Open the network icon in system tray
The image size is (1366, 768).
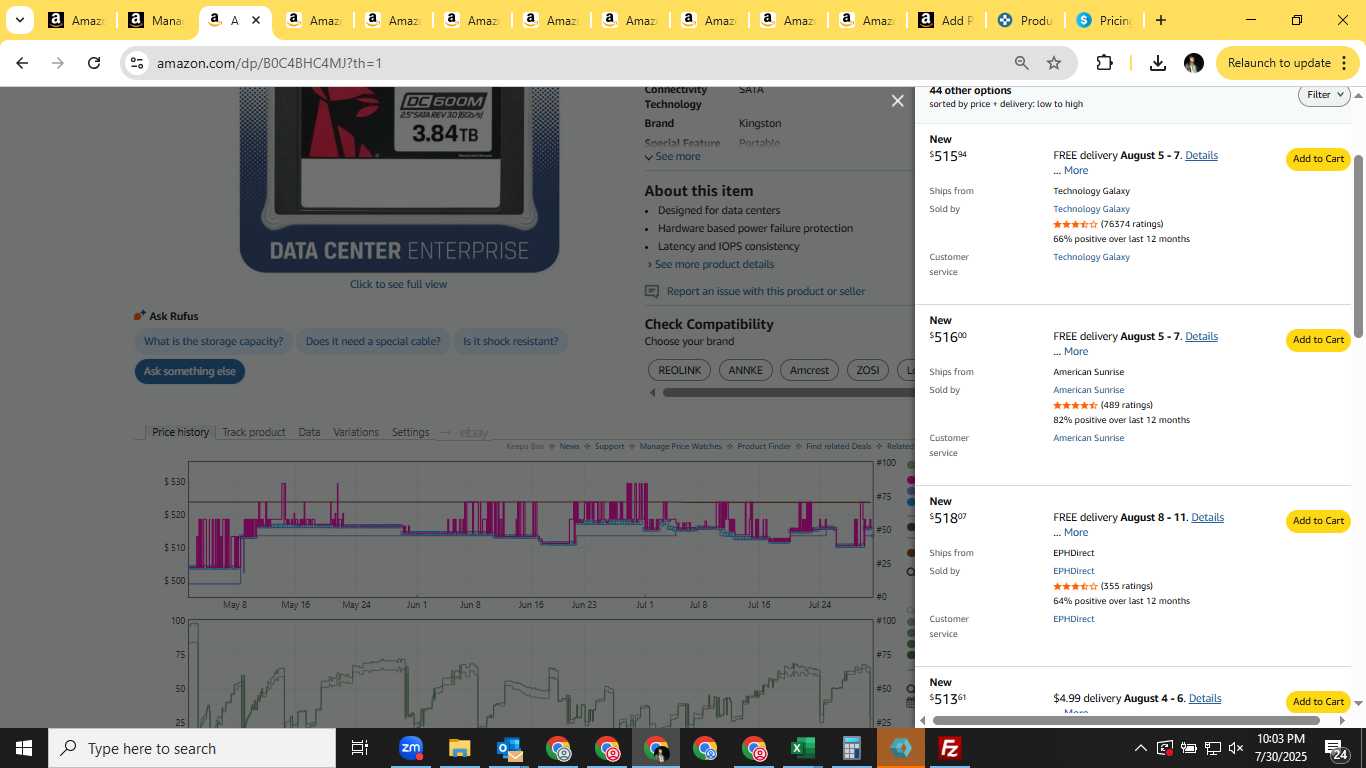coord(1212,748)
